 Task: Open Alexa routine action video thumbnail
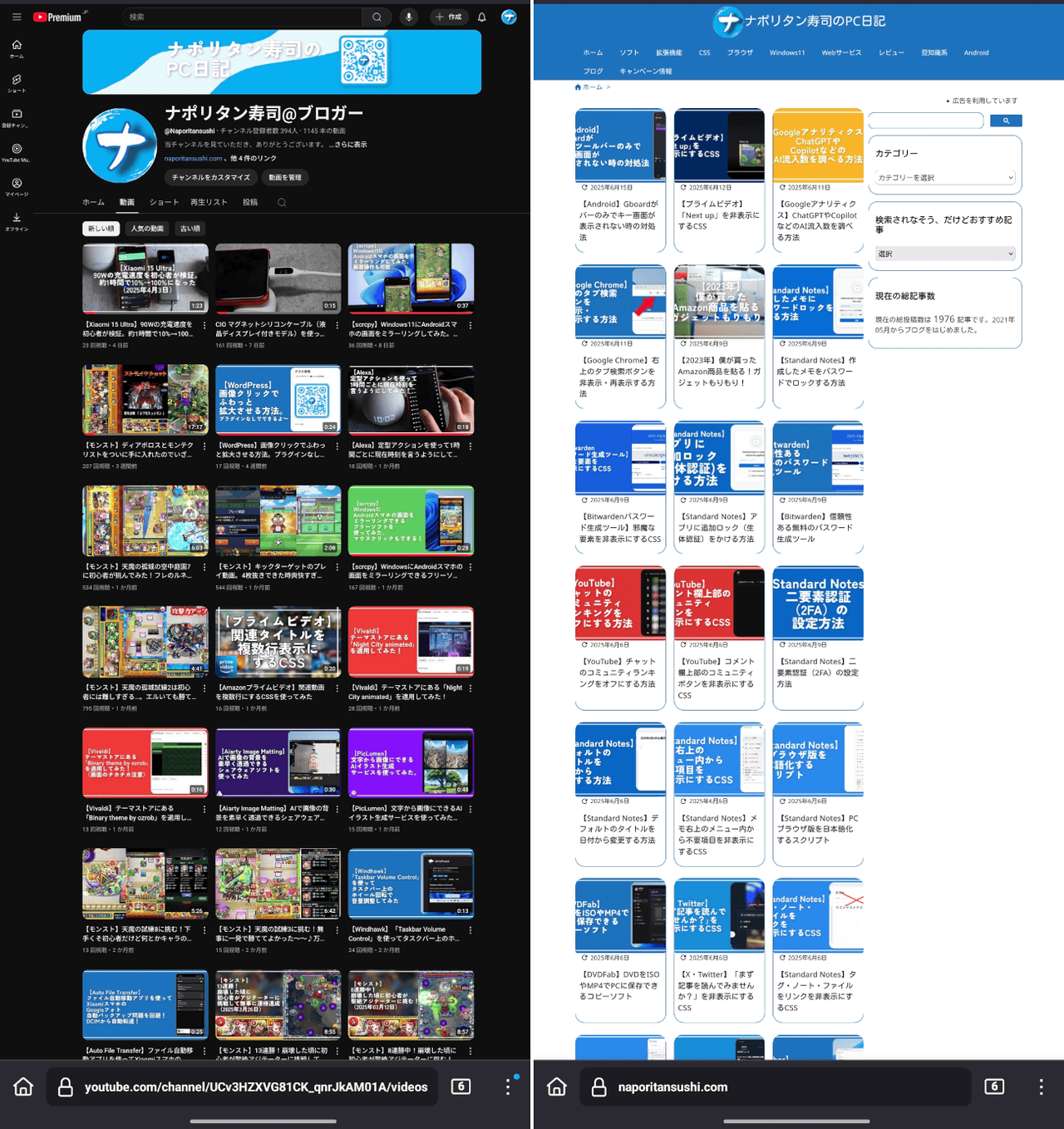point(411,400)
